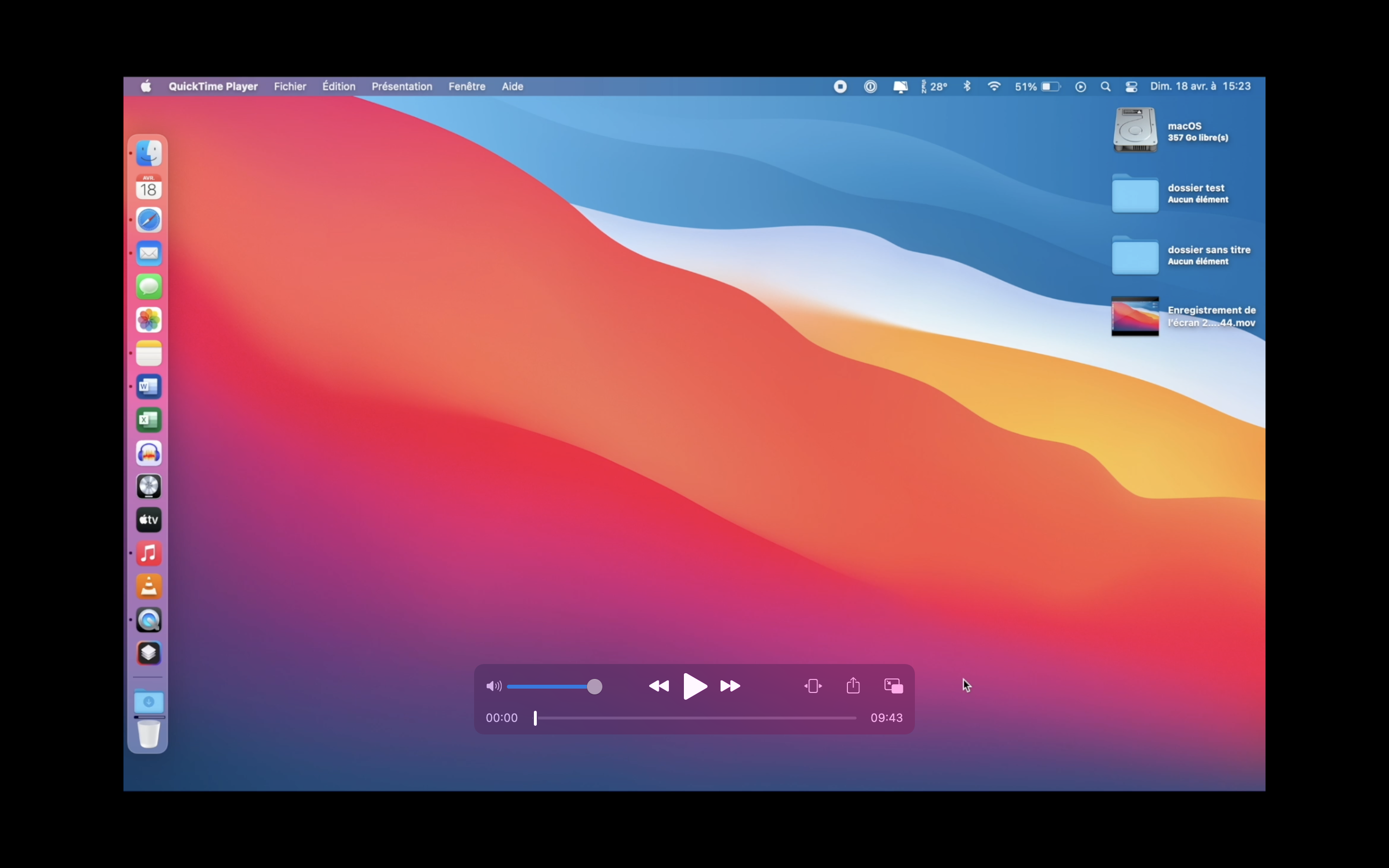Select the dossier test folder
The width and height of the screenshot is (1389, 868).
(x=1135, y=194)
